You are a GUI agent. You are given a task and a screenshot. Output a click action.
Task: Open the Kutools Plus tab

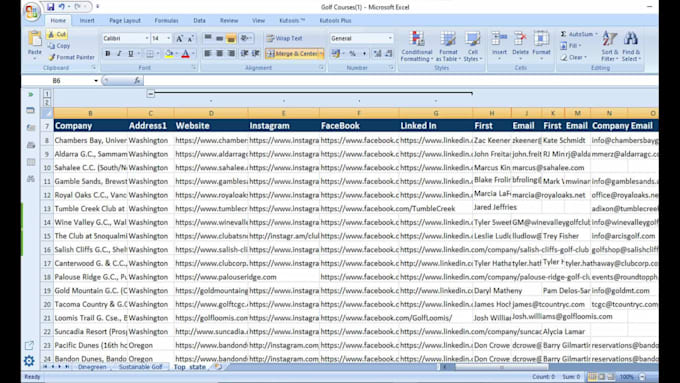[335, 20]
